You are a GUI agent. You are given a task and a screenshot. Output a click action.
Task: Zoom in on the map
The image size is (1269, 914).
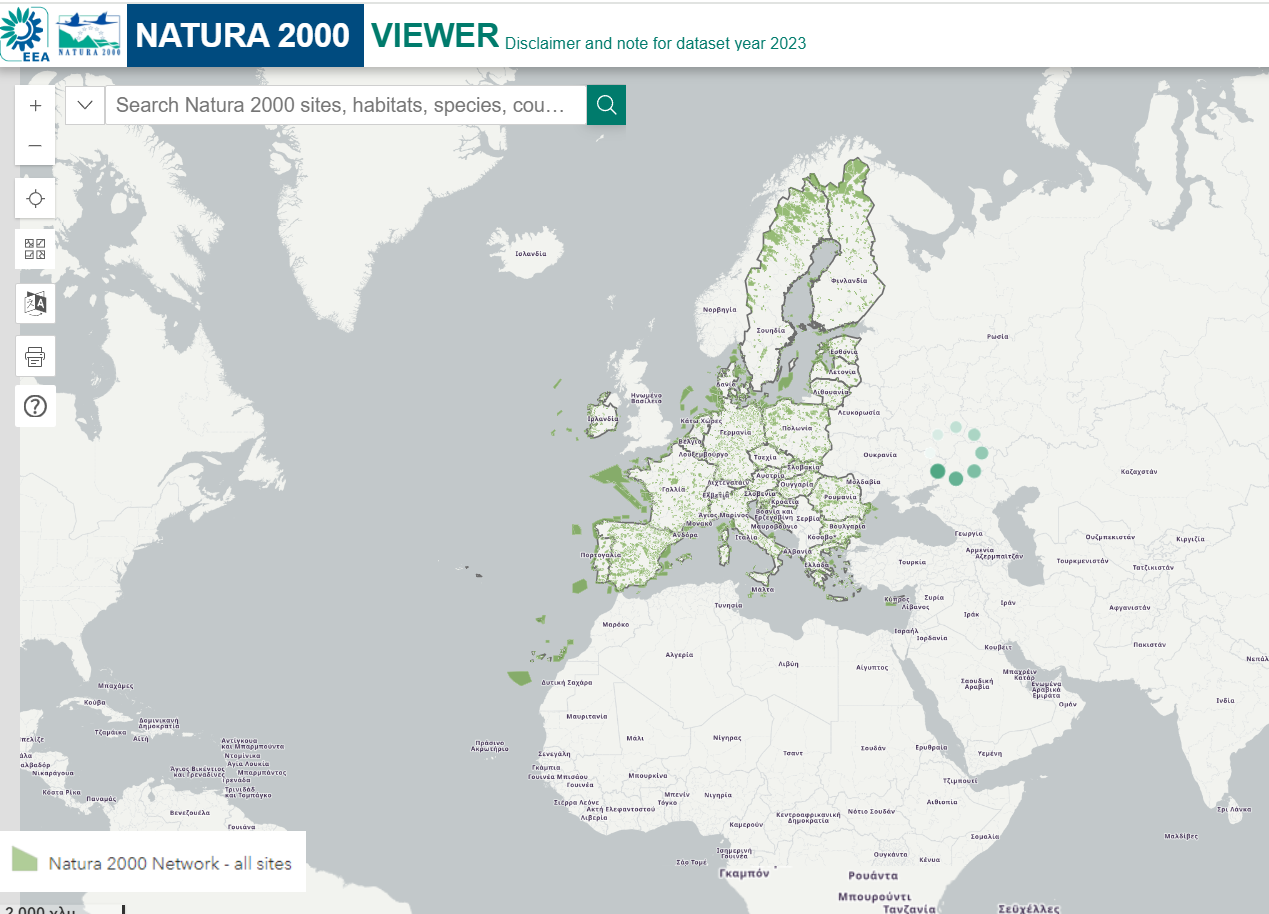[x=35, y=105]
